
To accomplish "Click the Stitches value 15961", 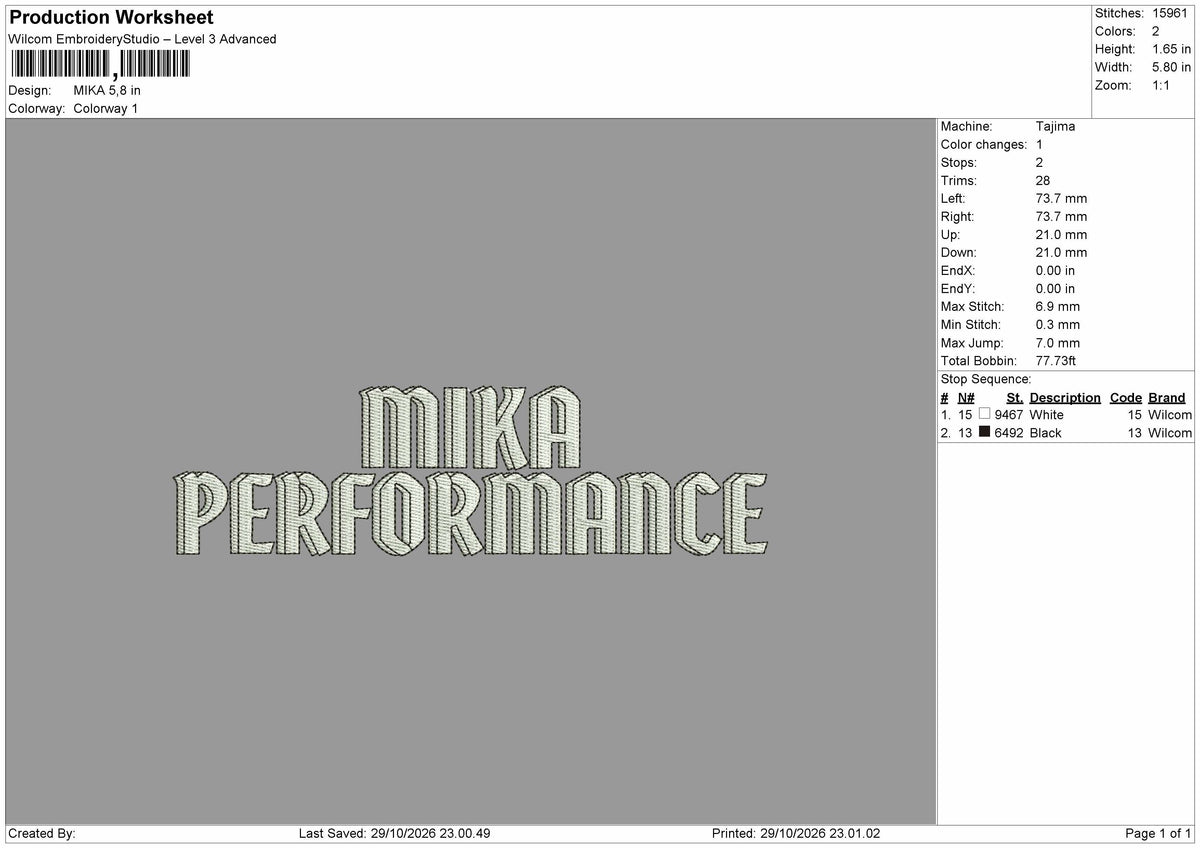I will [1171, 13].
